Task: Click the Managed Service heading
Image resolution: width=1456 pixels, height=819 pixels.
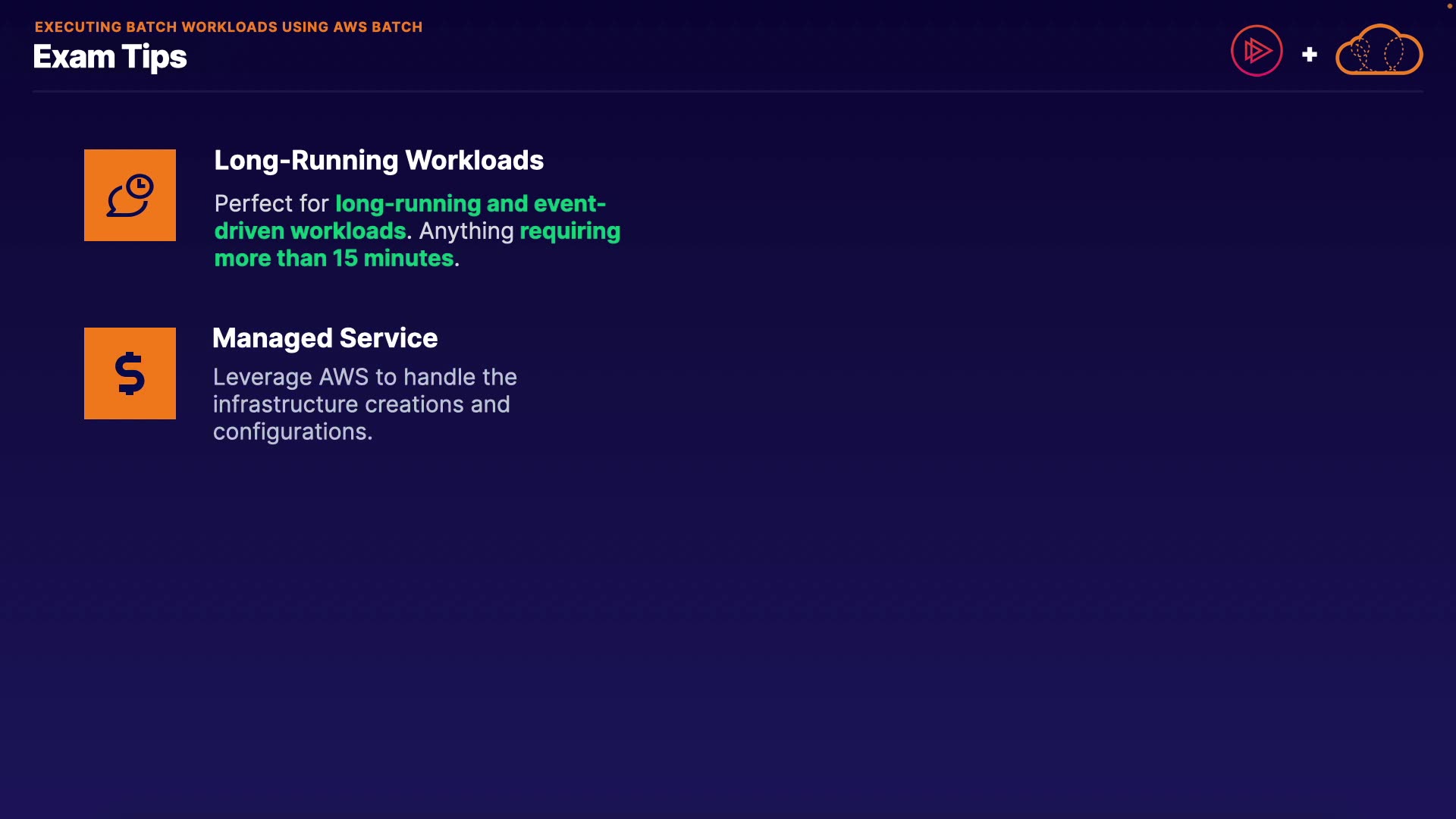Action: (x=325, y=338)
